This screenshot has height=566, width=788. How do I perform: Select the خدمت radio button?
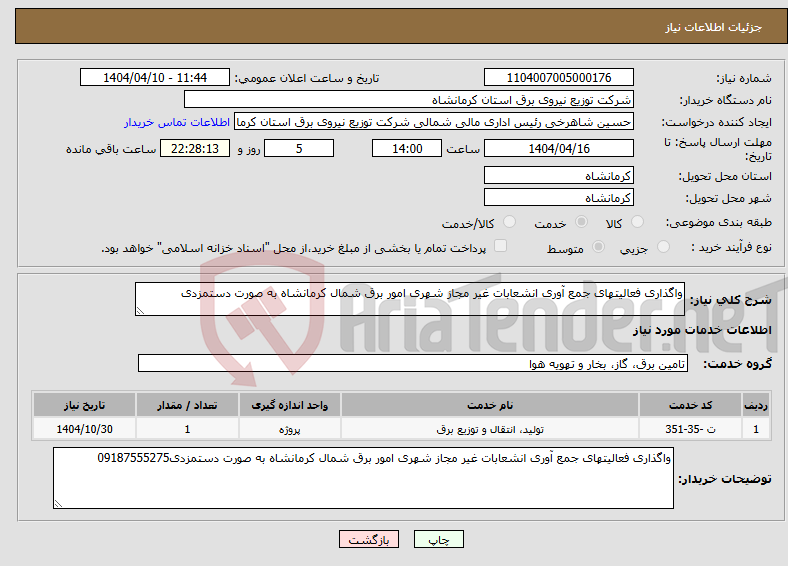tap(581, 222)
